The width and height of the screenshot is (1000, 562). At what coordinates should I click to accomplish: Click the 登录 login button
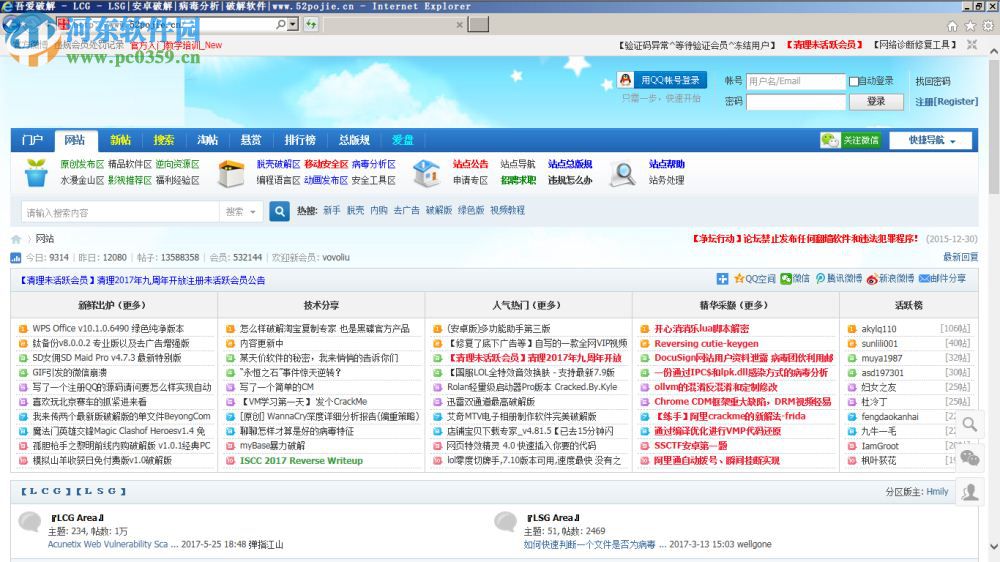pyautogui.click(x=876, y=101)
